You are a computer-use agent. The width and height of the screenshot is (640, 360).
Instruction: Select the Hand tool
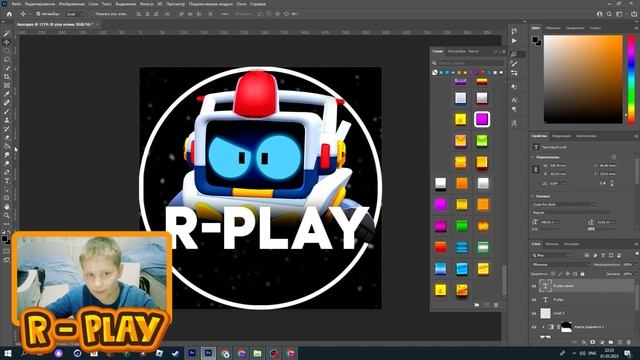[x=7, y=207]
